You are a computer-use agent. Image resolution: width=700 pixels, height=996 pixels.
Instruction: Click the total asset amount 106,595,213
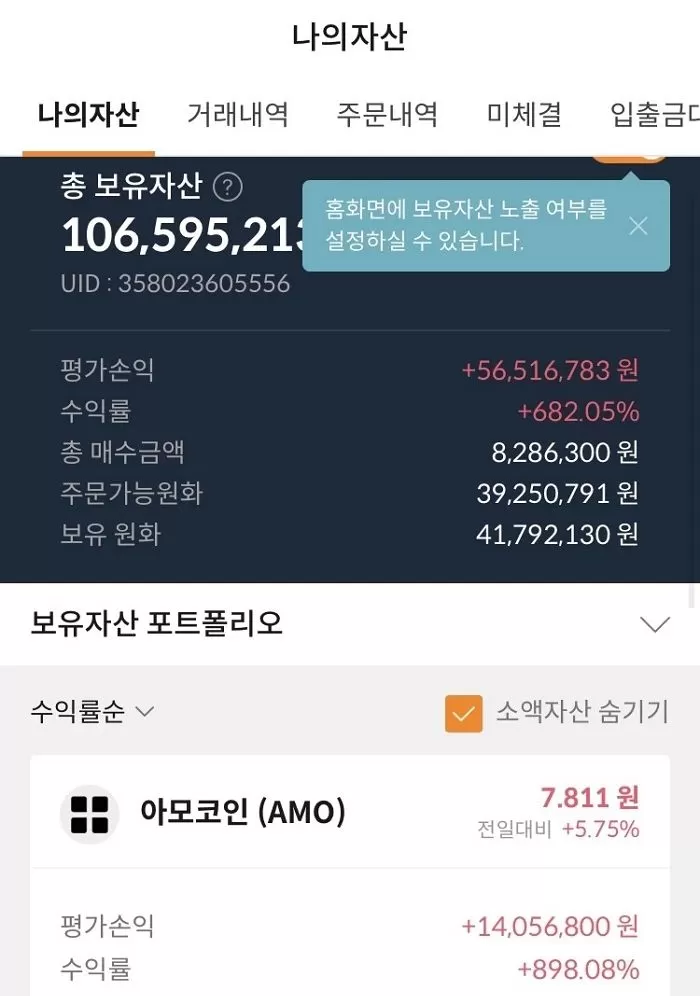pos(170,235)
